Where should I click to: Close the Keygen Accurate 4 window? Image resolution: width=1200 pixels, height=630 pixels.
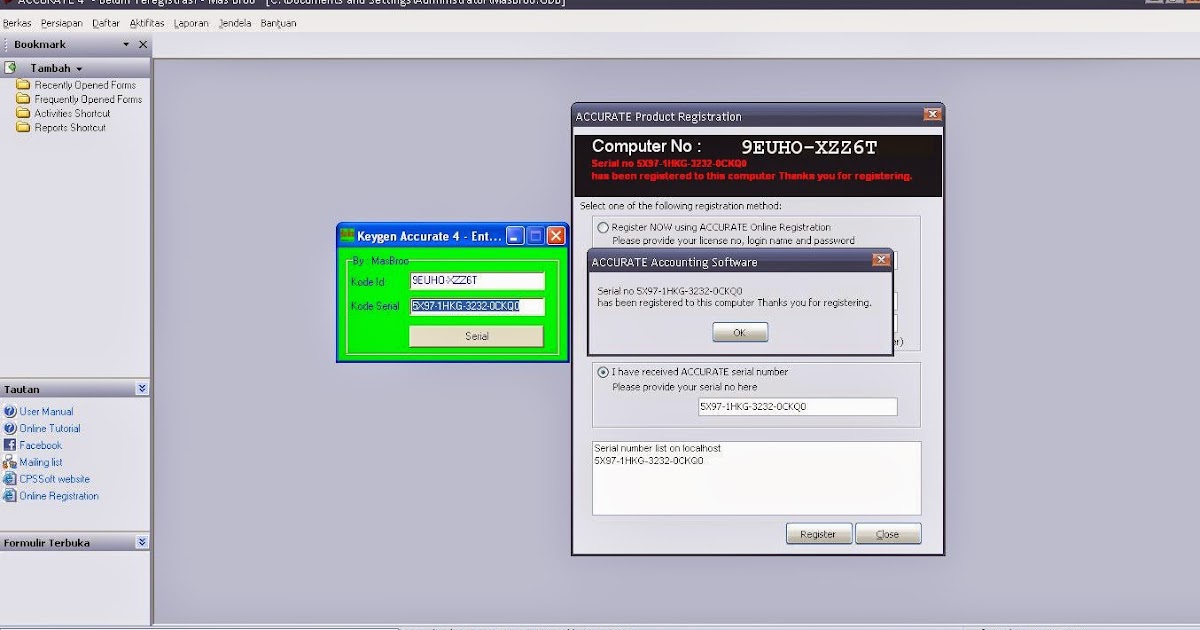coord(556,236)
